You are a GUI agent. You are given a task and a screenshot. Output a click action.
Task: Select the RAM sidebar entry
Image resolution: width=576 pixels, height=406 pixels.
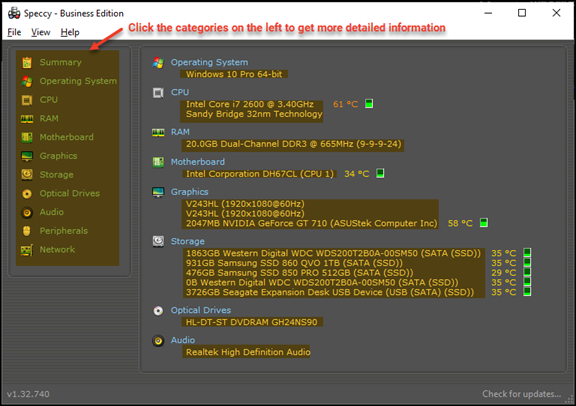coord(49,119)
